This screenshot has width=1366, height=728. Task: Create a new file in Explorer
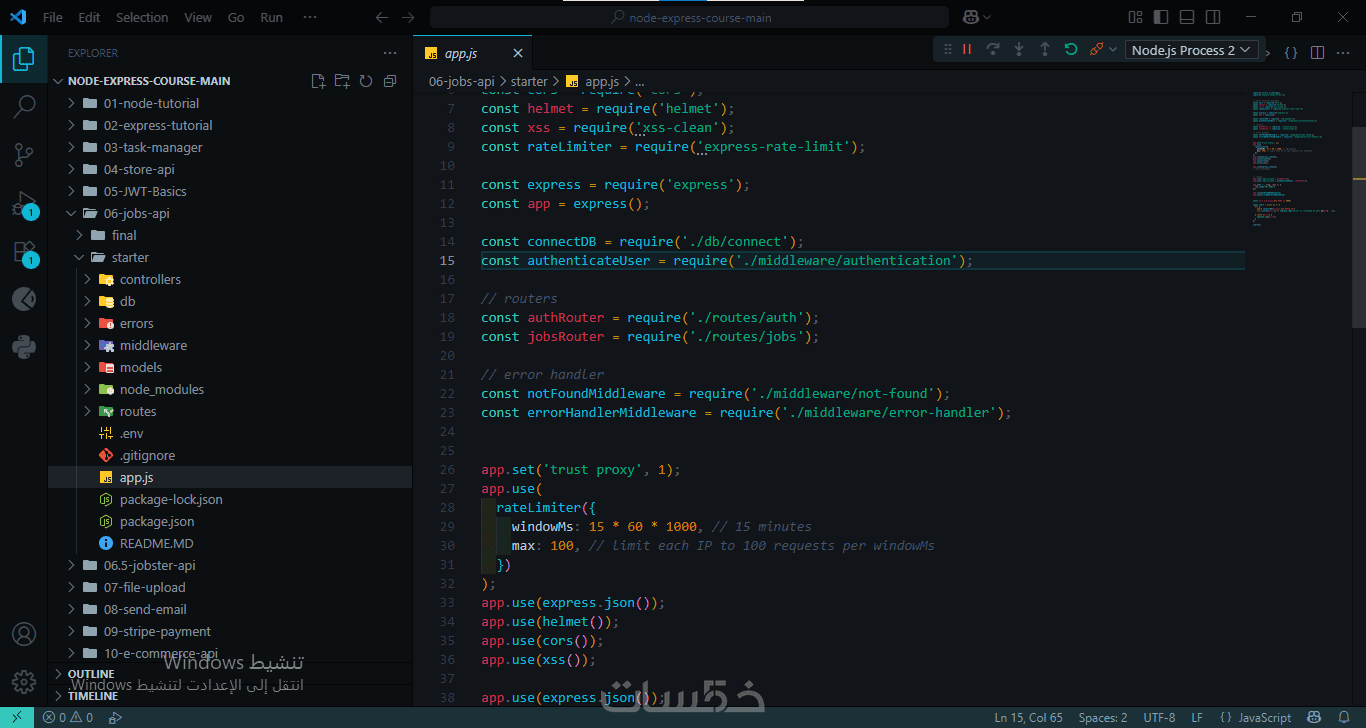click(318, 81)
